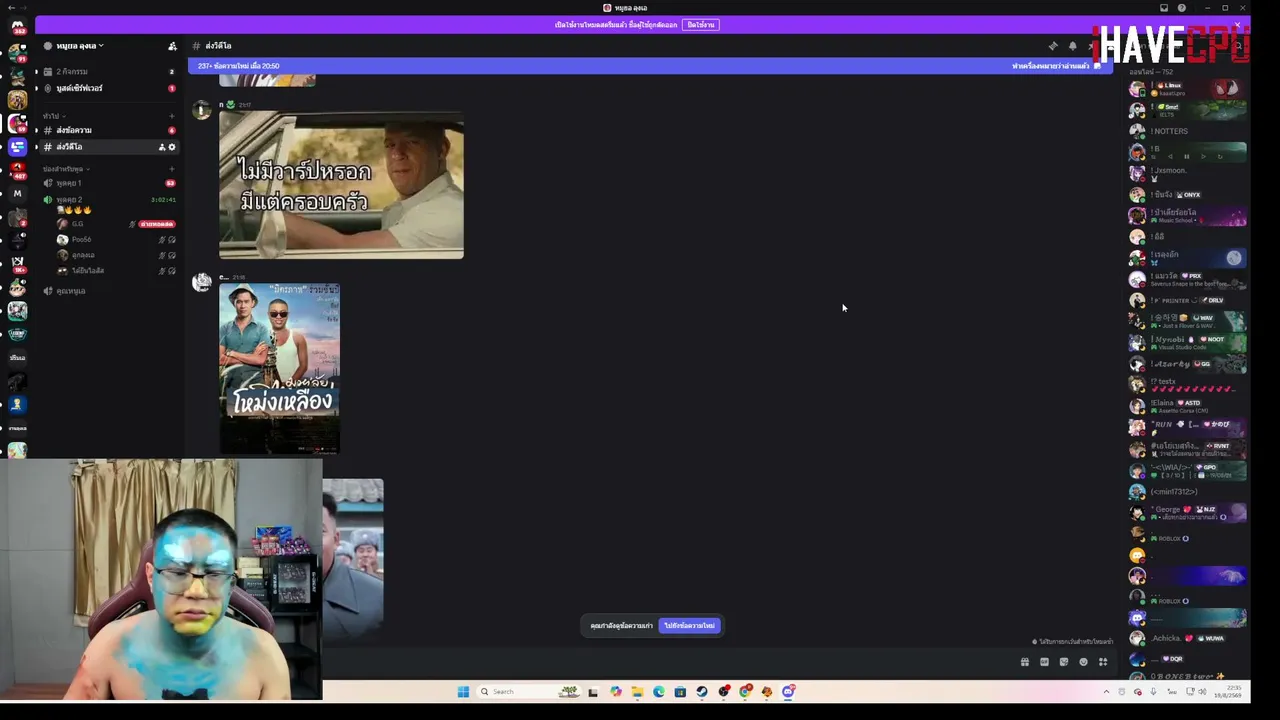Open the server name dropdown menu
Viewport: 1280px width, 720px height.
click(80, 46)
